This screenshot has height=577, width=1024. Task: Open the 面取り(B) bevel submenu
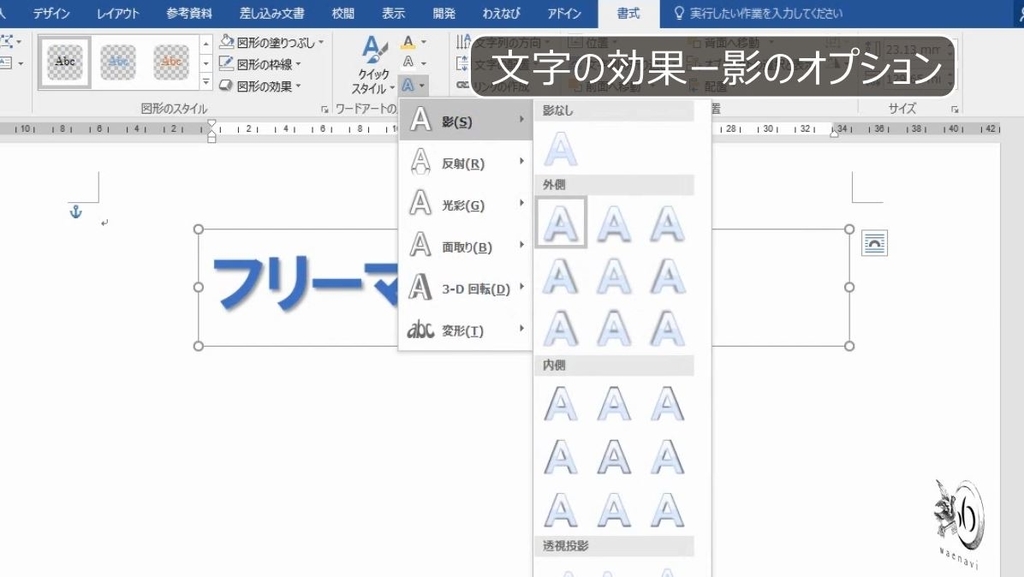pyautogui.click(x=466, y=246)
